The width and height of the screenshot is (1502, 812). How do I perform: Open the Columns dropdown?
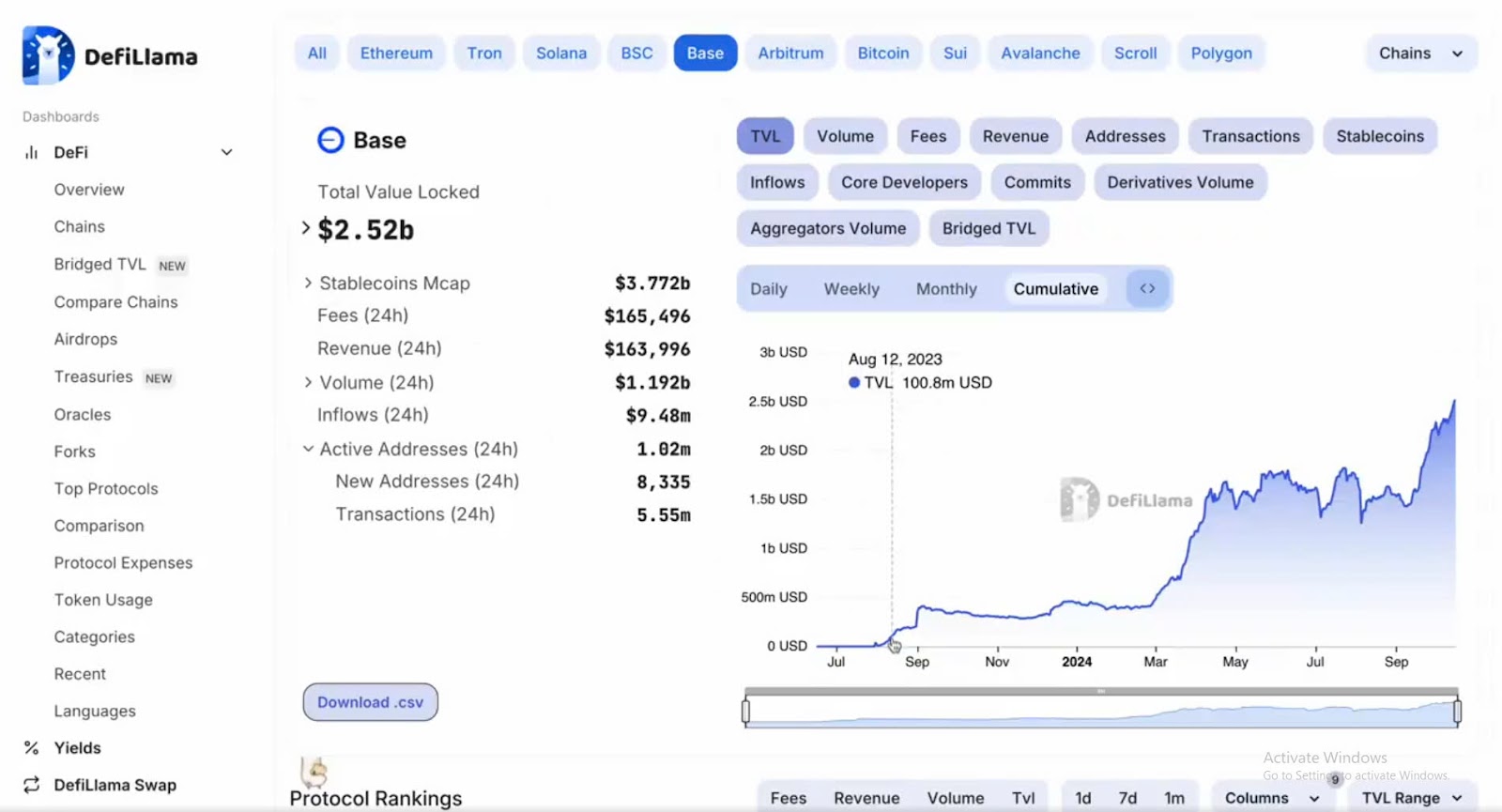[x=1273, y=798]
